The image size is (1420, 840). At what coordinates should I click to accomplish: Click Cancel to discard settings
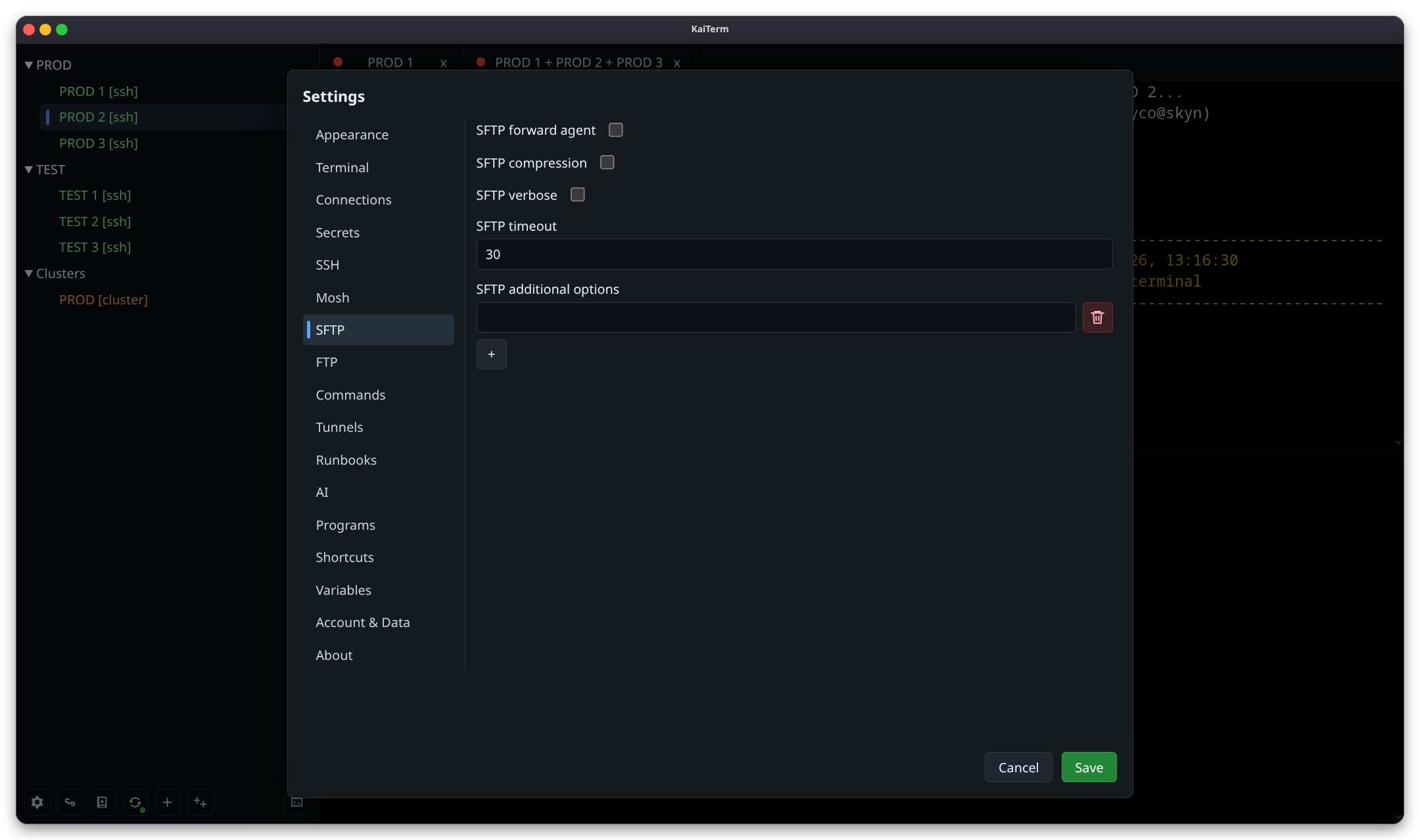pos(1018,767)
